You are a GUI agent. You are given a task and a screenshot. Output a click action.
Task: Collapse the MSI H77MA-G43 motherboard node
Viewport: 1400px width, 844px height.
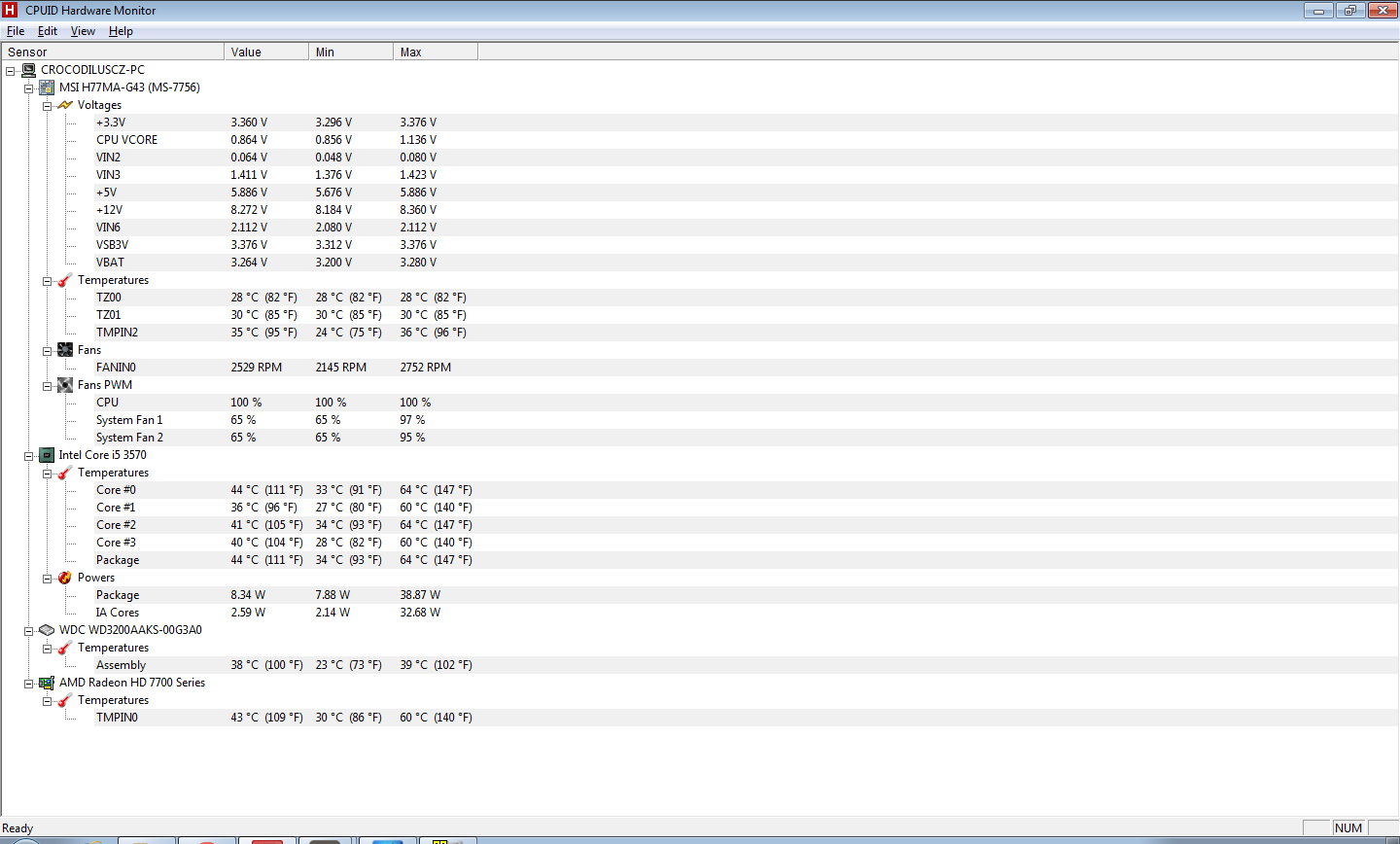(x=28, y=88)
